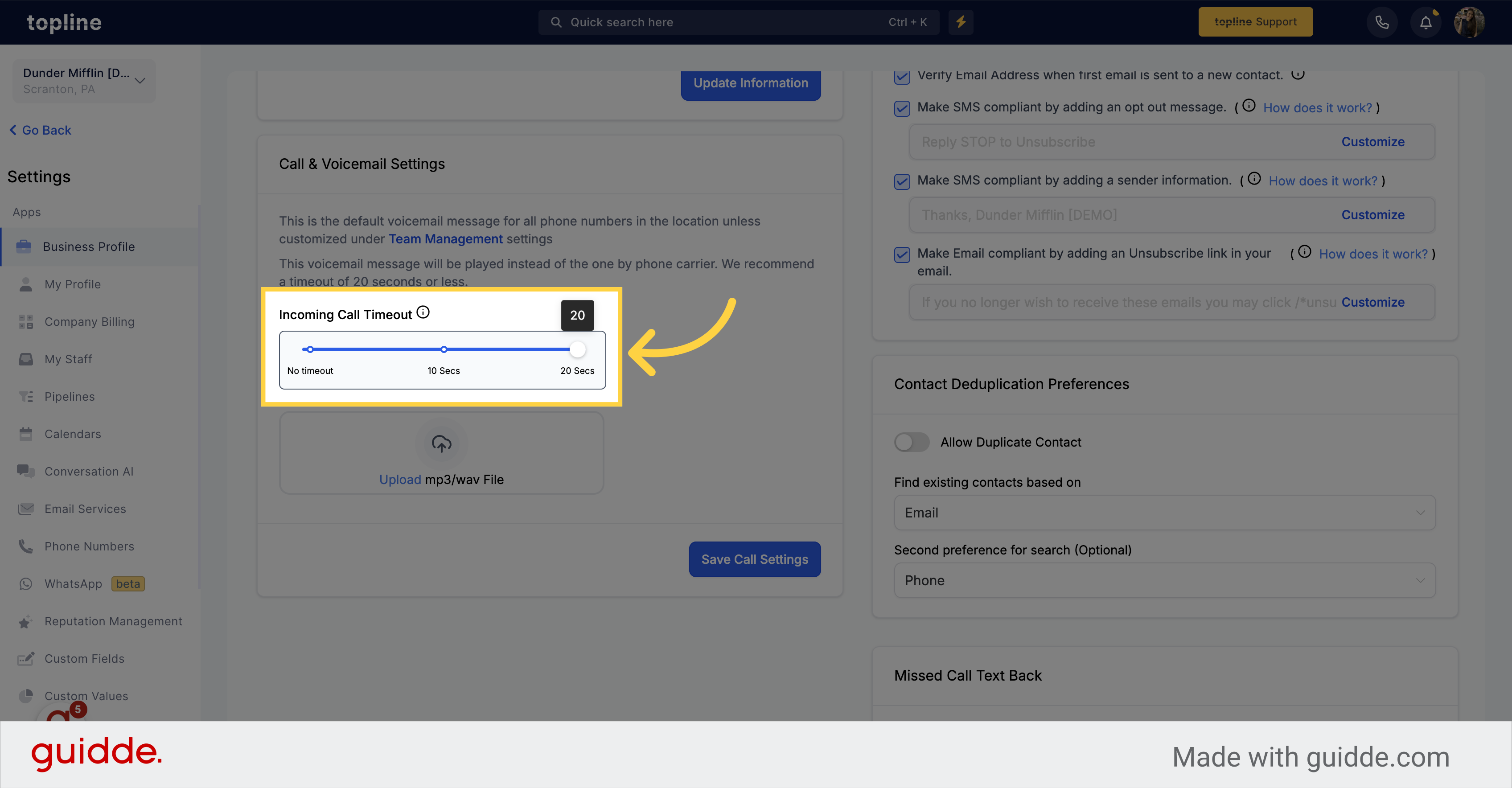Click the WhatsApp icon in sidebar

[x=26, y=584]
